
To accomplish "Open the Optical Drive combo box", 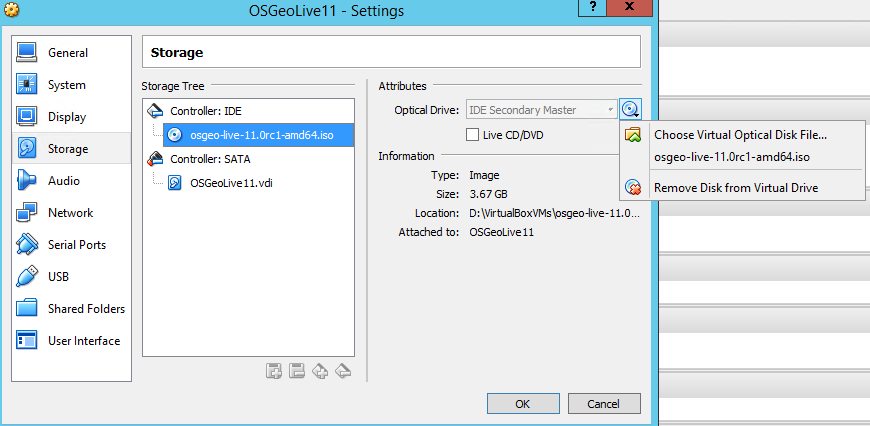I will tap(542, 110).
